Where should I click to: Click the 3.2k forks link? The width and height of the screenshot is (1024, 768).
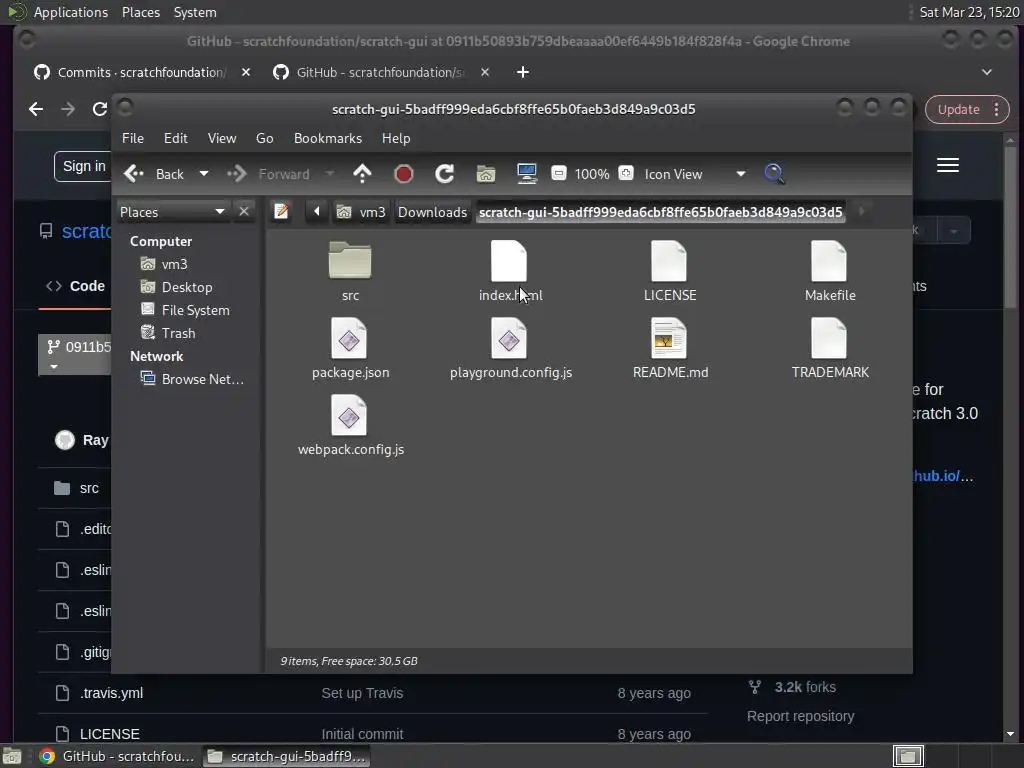pyautogui.click(x=805, y=687)
